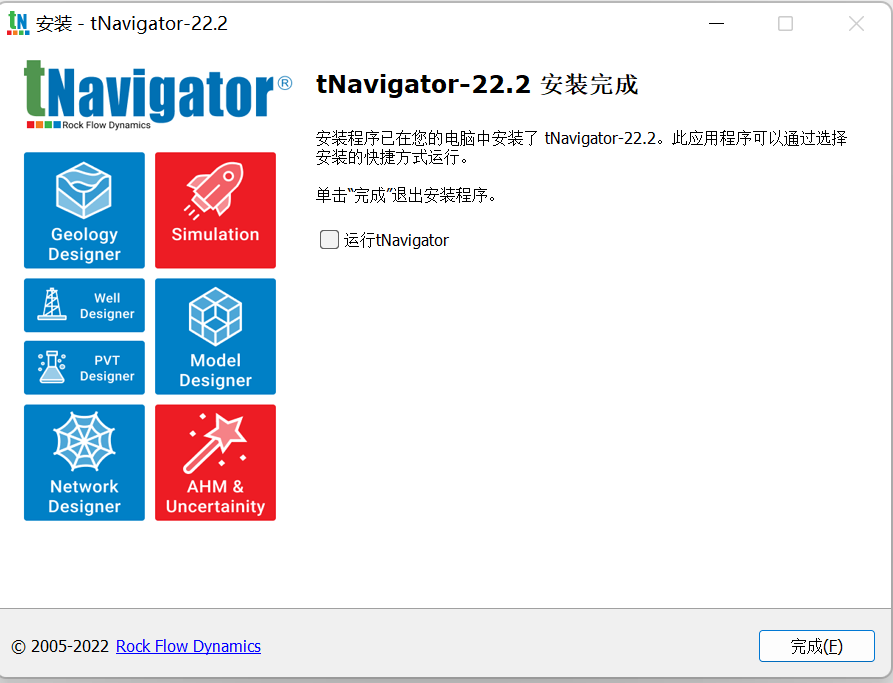
Task: Select the PVT Designer flask icon
Action: pyautogui.click(x=84, y=367)
